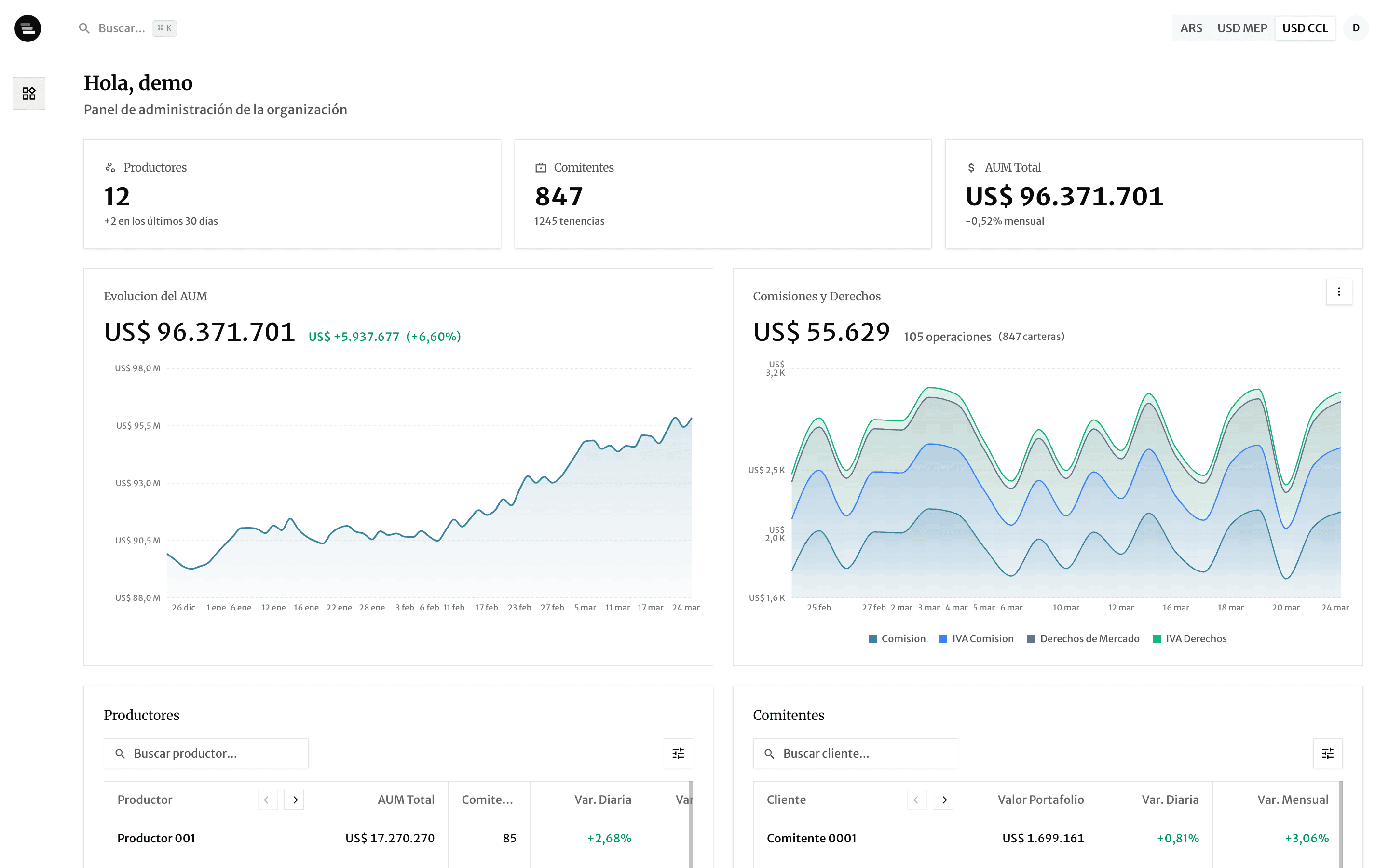Click left arrow in Cliente column header
Viewport: 1389px width, 868px height.
917,800
